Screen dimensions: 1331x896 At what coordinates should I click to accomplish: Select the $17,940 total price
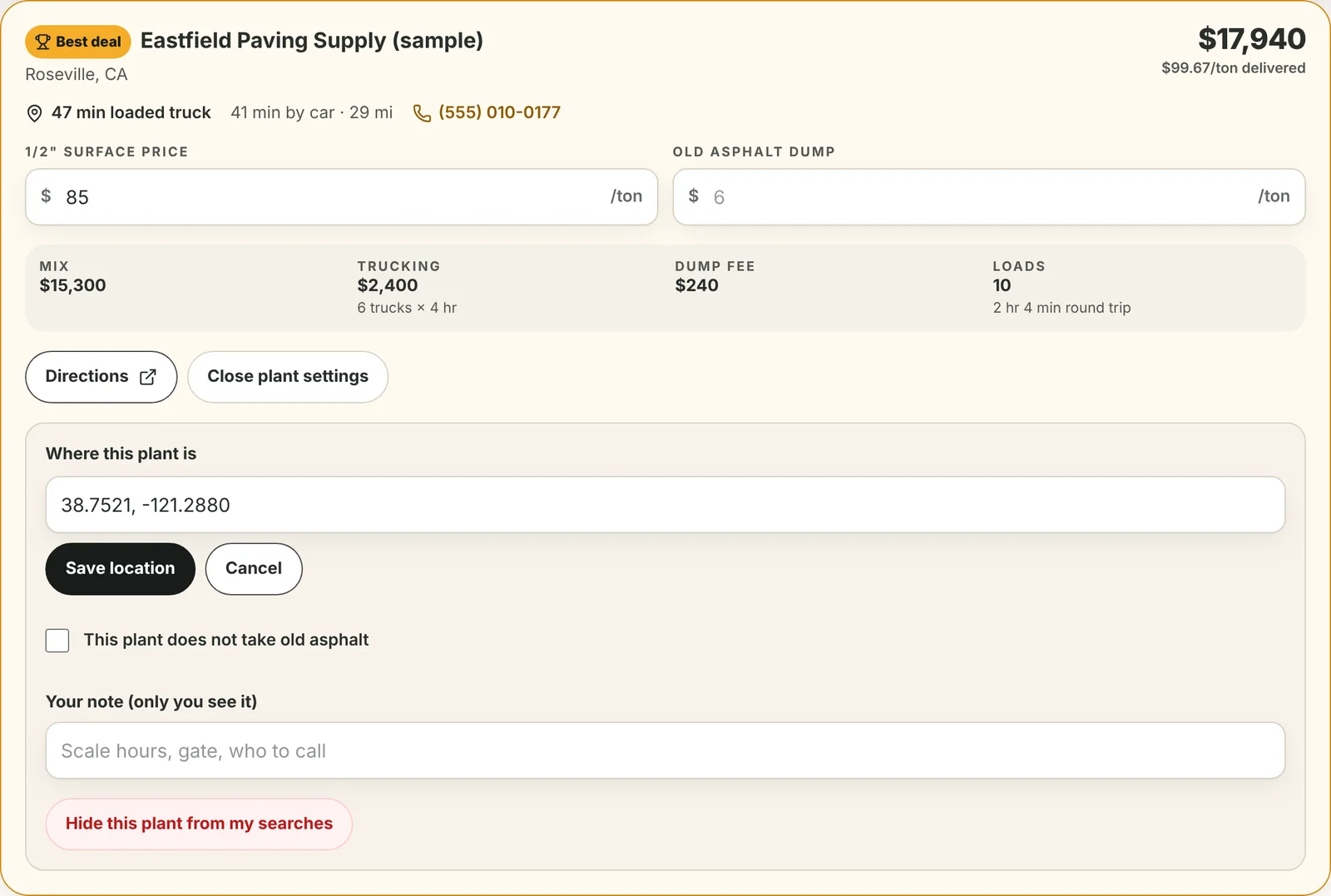point(1251,39)
